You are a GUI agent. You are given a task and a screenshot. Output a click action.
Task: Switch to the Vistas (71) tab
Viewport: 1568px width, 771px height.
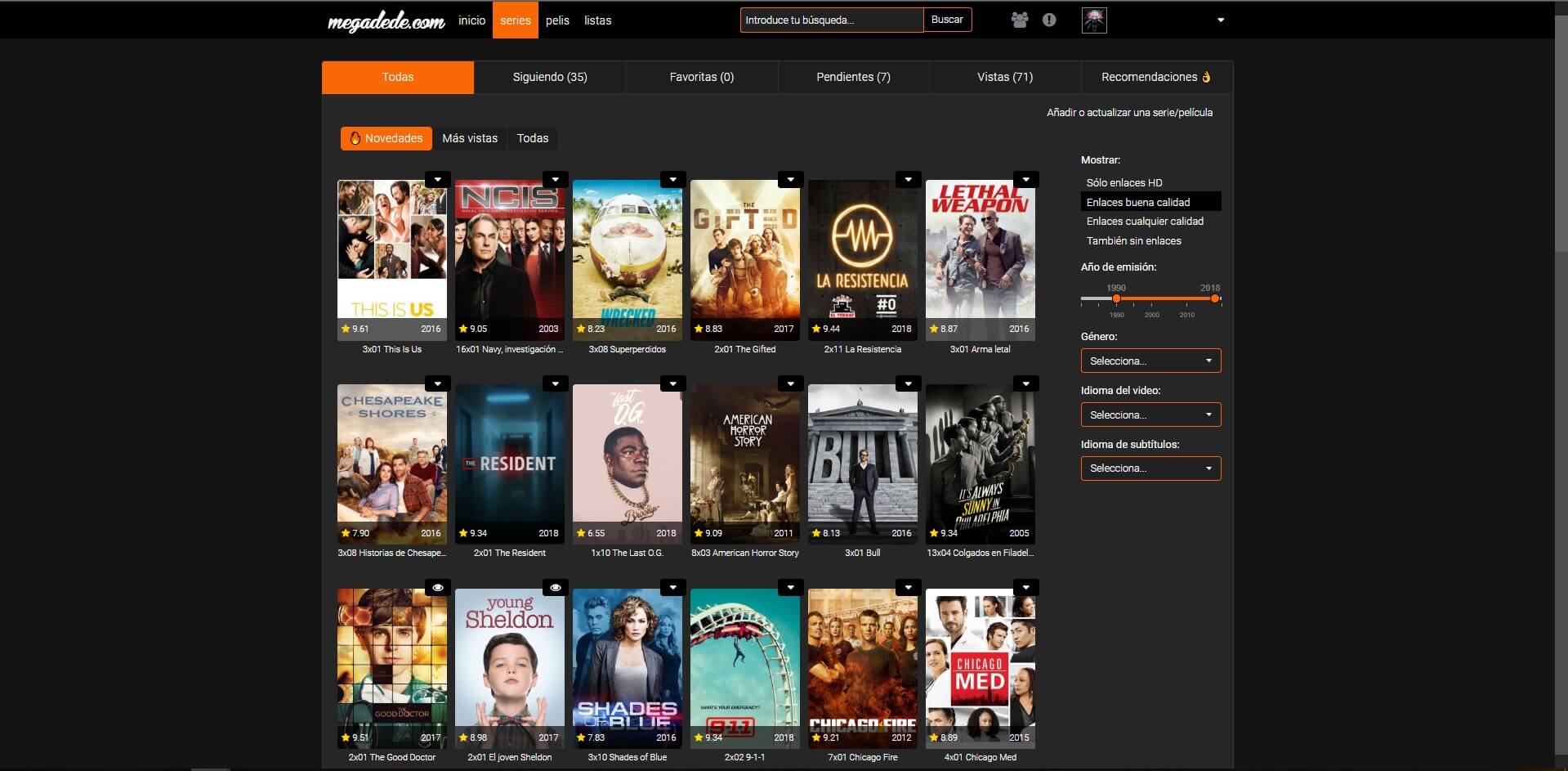1005,77
